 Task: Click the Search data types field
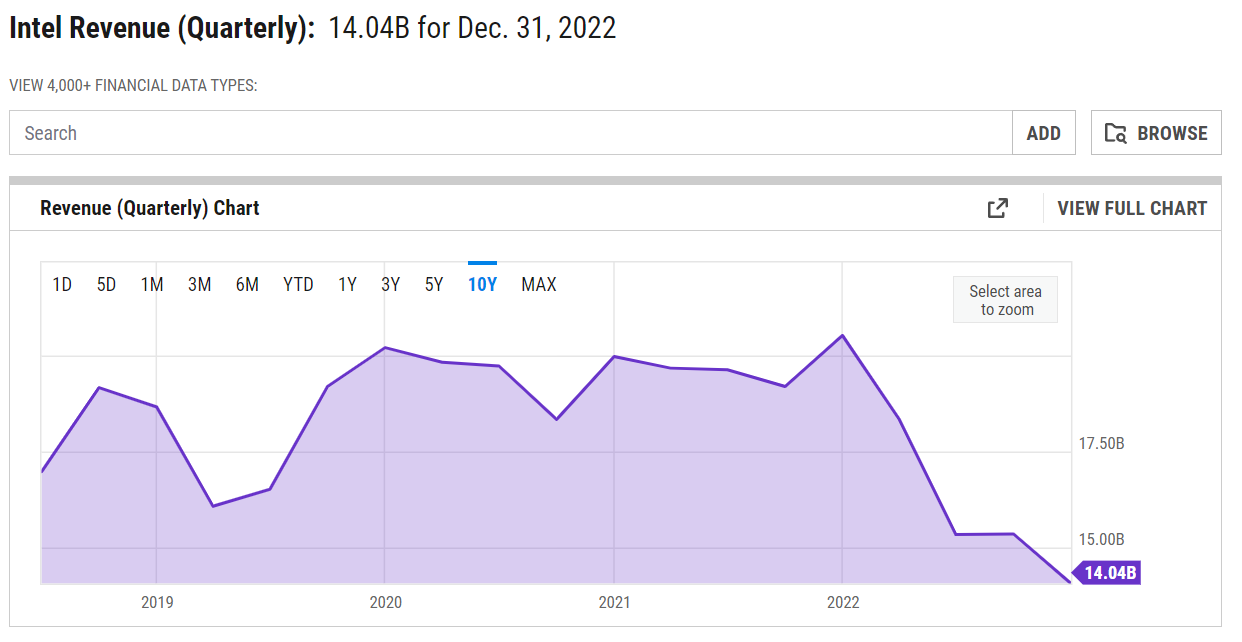510,133
